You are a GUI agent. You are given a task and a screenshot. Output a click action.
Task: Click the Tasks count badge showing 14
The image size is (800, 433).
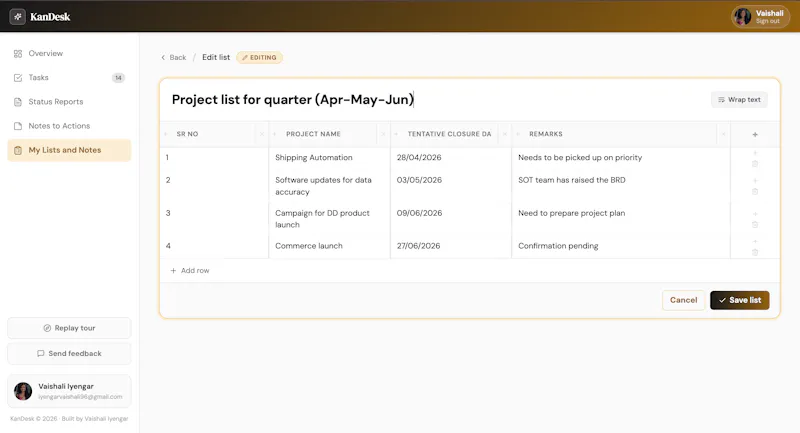point(118,78)
